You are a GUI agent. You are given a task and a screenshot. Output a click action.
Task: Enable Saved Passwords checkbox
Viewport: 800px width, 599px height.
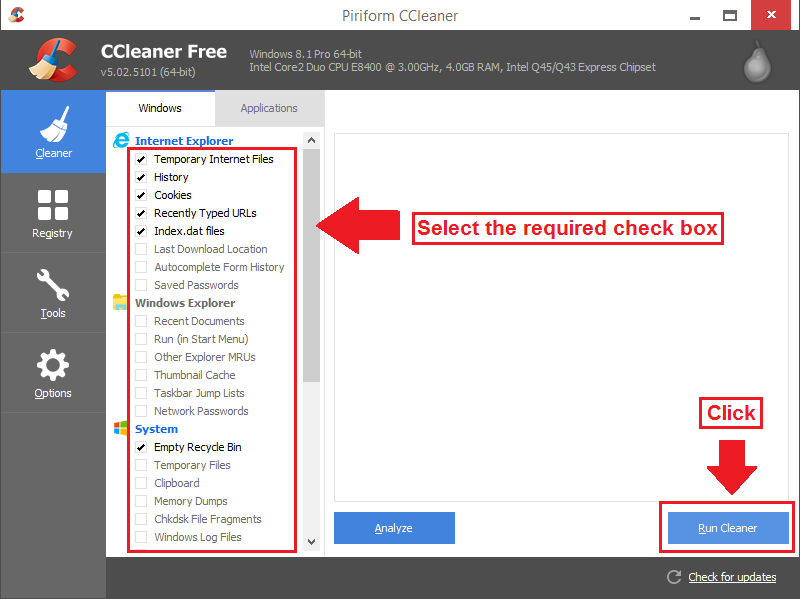(141, 285)
